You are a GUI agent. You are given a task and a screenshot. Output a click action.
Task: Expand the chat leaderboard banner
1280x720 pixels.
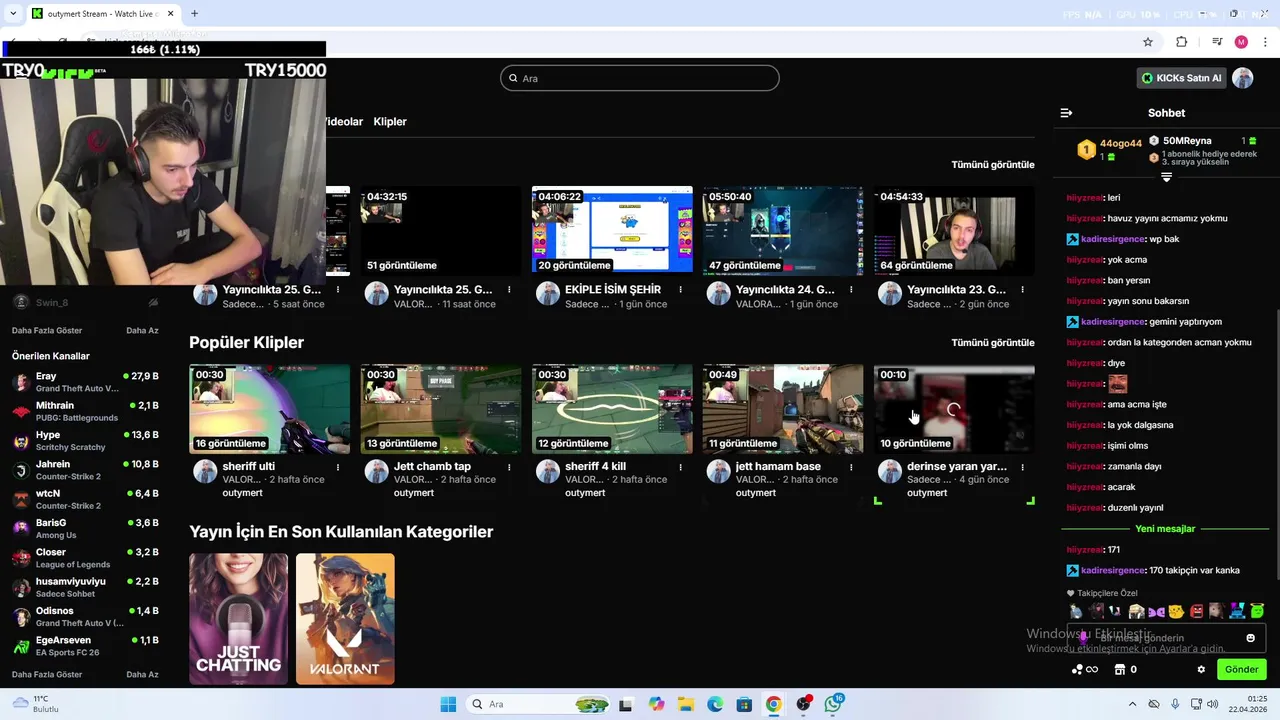tap(1166, 177)
